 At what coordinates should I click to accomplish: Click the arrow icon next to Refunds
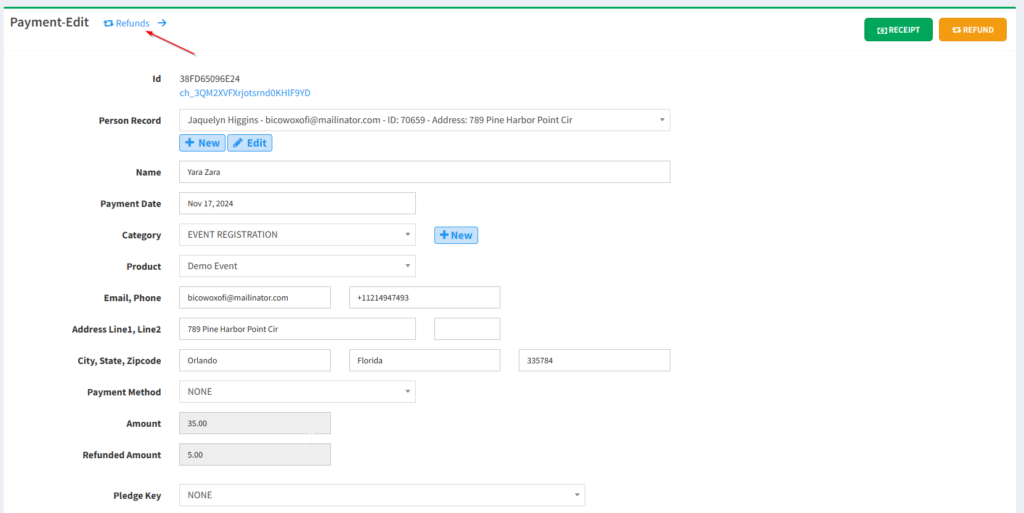pos(162,23)
